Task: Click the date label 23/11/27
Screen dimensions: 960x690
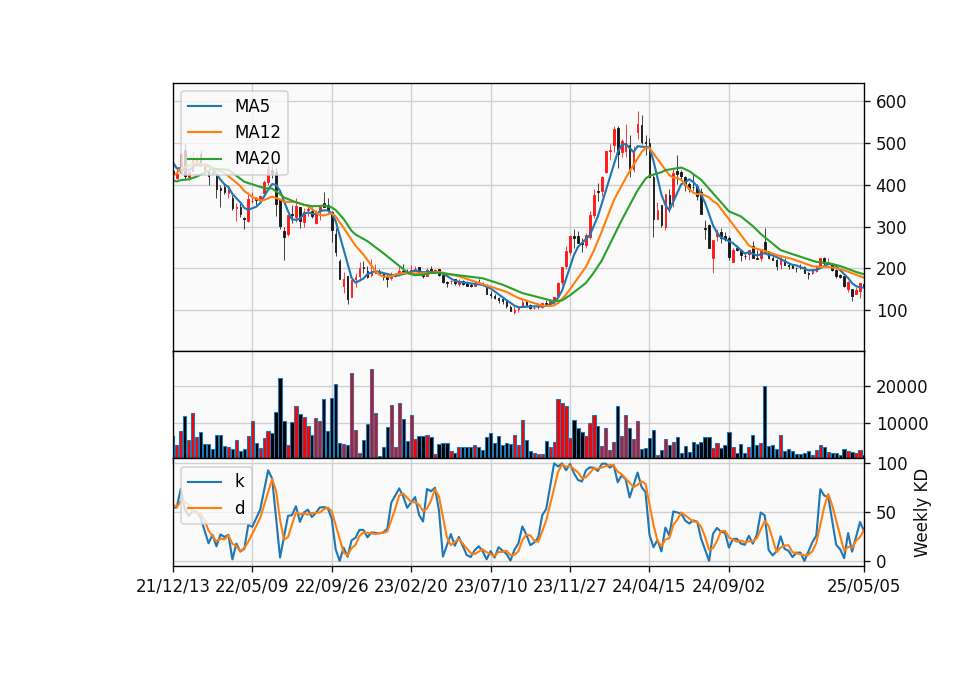Action: pos(570,586)
